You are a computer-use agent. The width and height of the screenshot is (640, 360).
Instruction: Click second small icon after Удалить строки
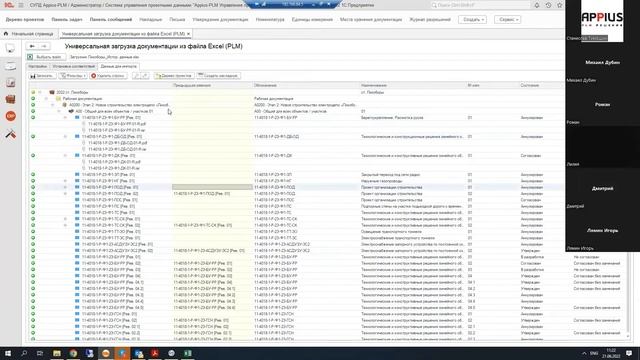click(145, 76)
